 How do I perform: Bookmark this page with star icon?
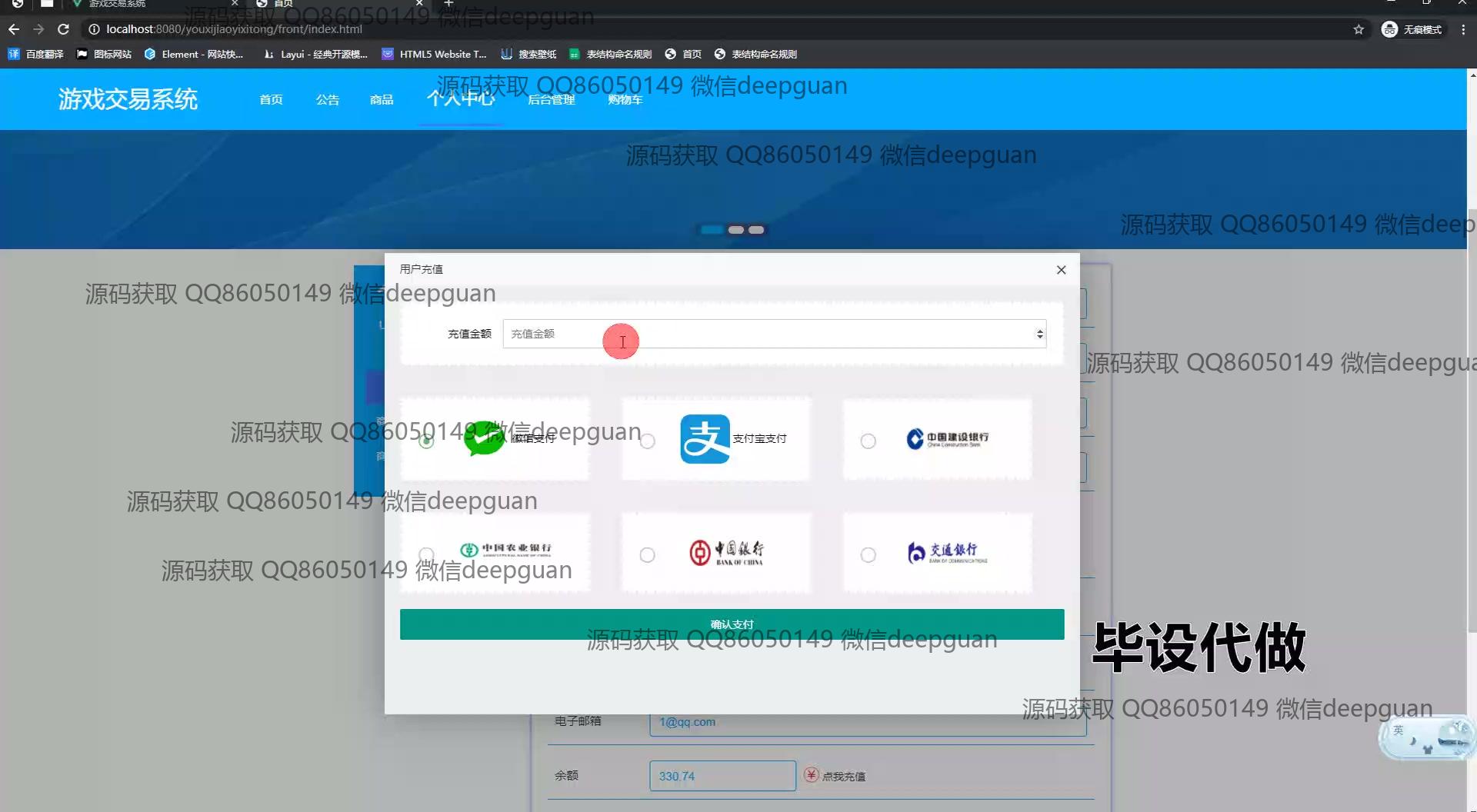click(1359, 29)
